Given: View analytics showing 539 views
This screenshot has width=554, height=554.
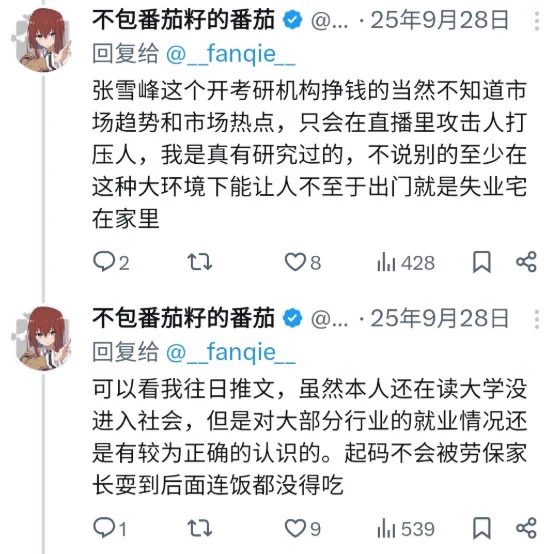Looking at the screenshot, I should (x=406, y=529).
